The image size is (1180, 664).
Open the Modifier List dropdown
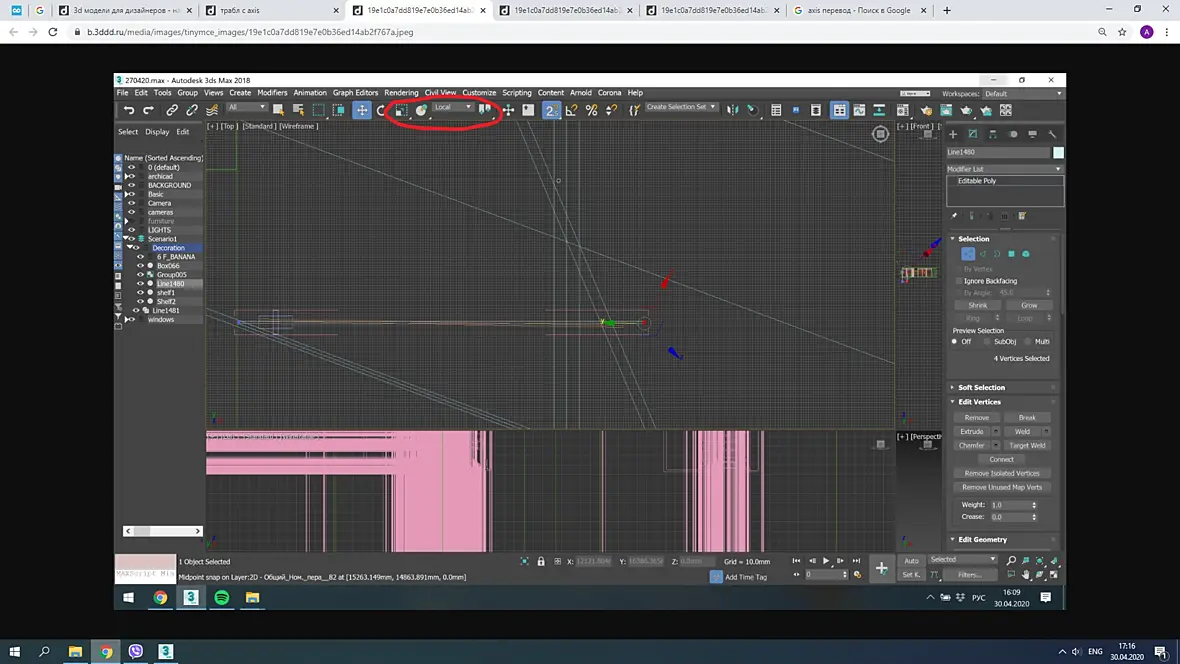coord(1005,169)
